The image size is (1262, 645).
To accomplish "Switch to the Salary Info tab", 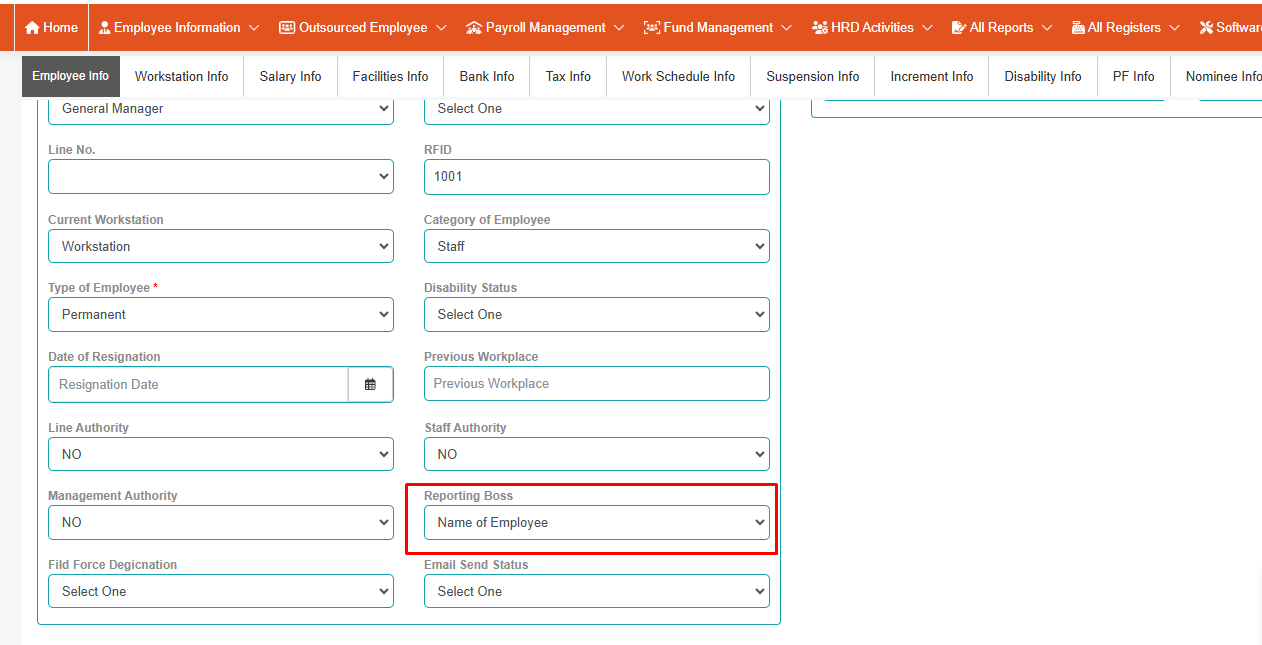I will (x=290, y=76).
